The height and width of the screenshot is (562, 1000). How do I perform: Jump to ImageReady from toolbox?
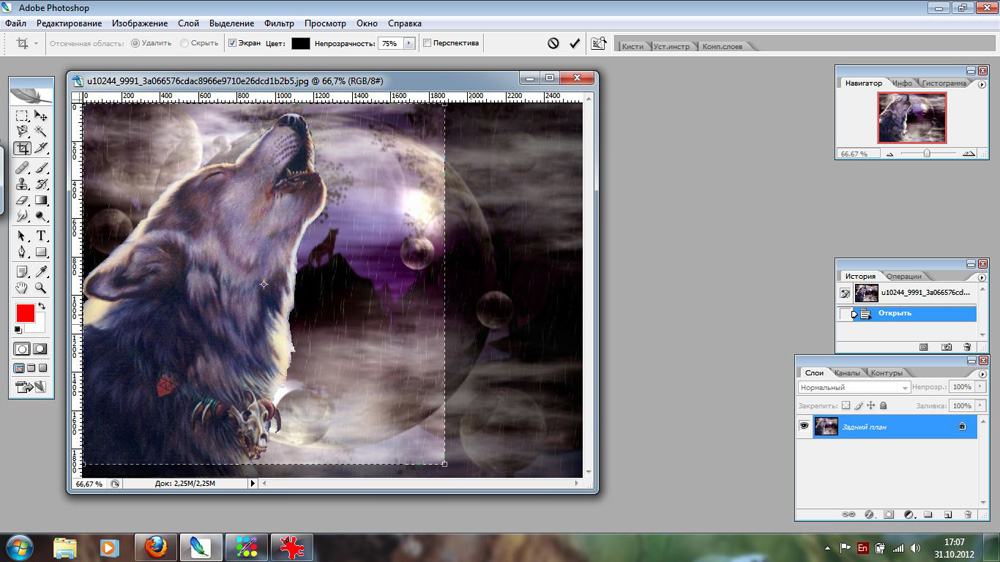point(31,387)
